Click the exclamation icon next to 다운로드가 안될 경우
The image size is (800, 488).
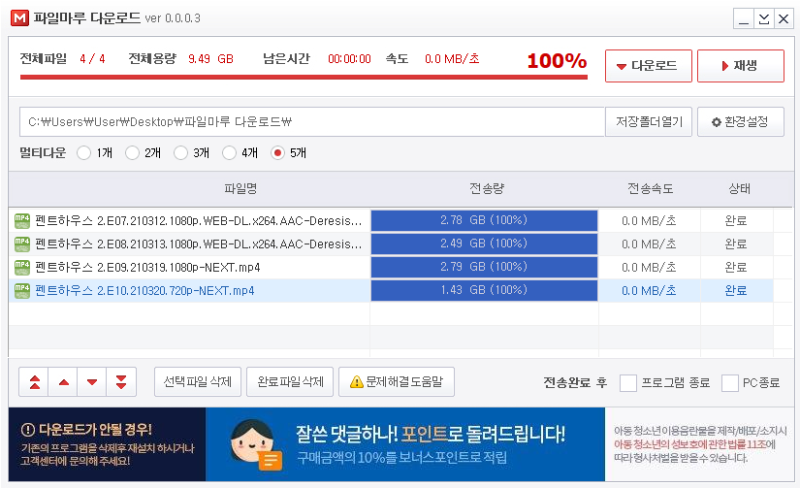tap(28, 429)
